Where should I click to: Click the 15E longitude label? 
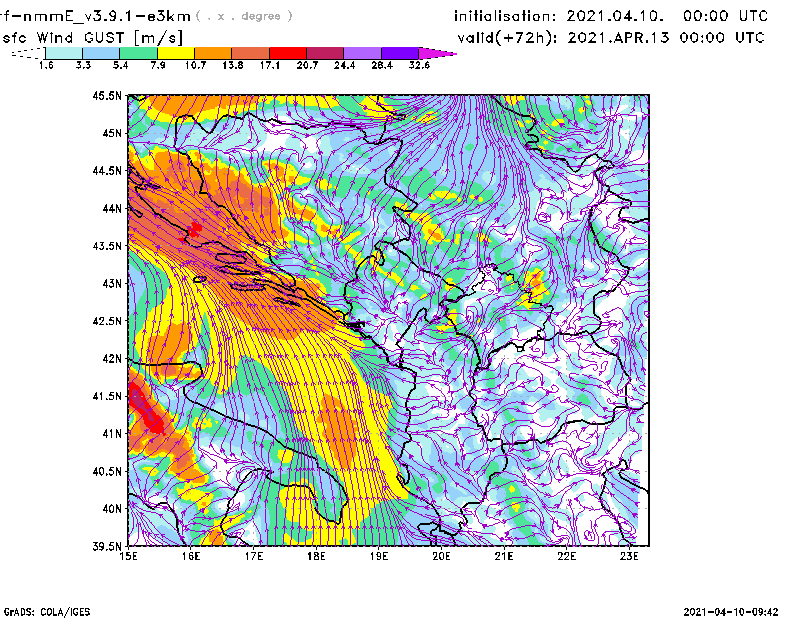(128, 556)
